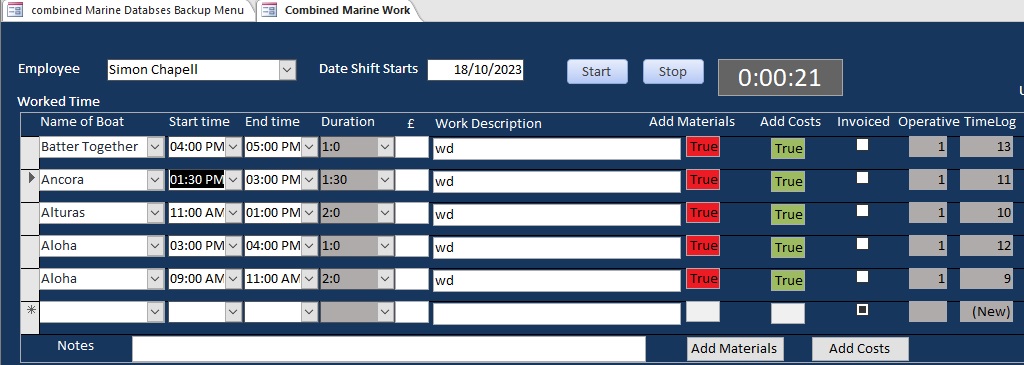
Task: Select the Ancora row's current record selector arrow
Action: (x=30, y=177)
